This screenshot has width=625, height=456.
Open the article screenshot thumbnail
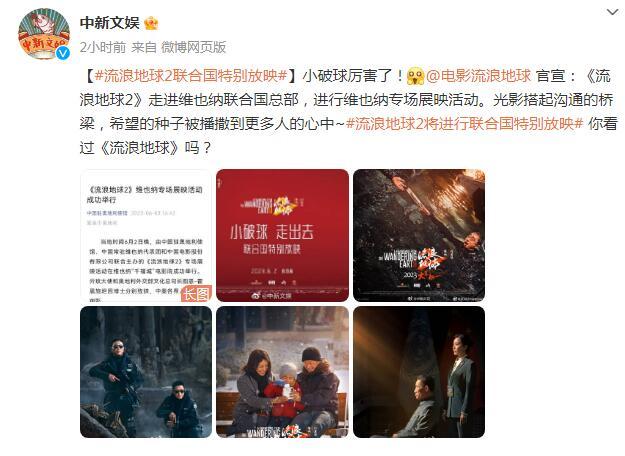(x=146, y=235)
